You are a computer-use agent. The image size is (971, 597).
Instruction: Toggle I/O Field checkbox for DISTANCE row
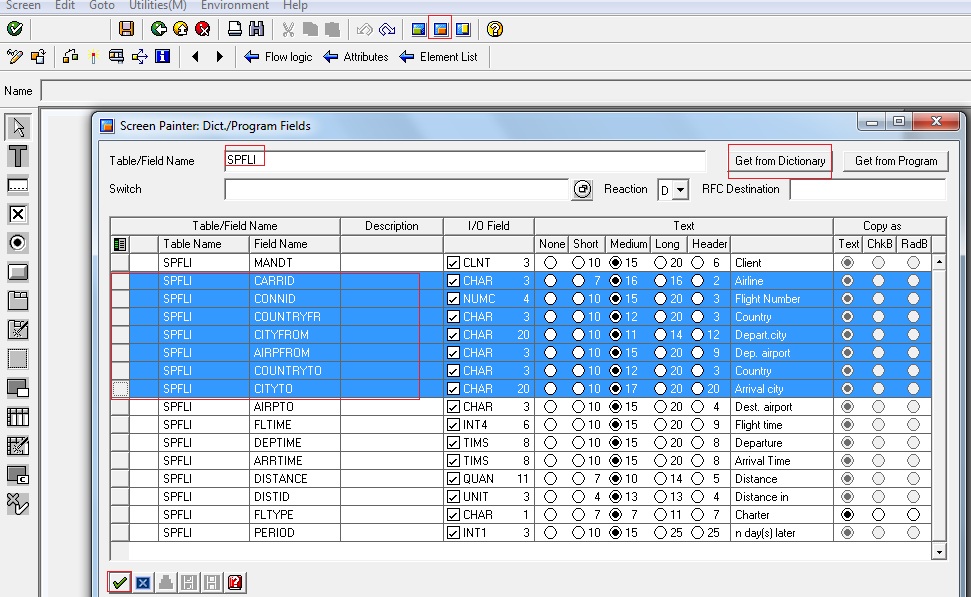[453, 479]
